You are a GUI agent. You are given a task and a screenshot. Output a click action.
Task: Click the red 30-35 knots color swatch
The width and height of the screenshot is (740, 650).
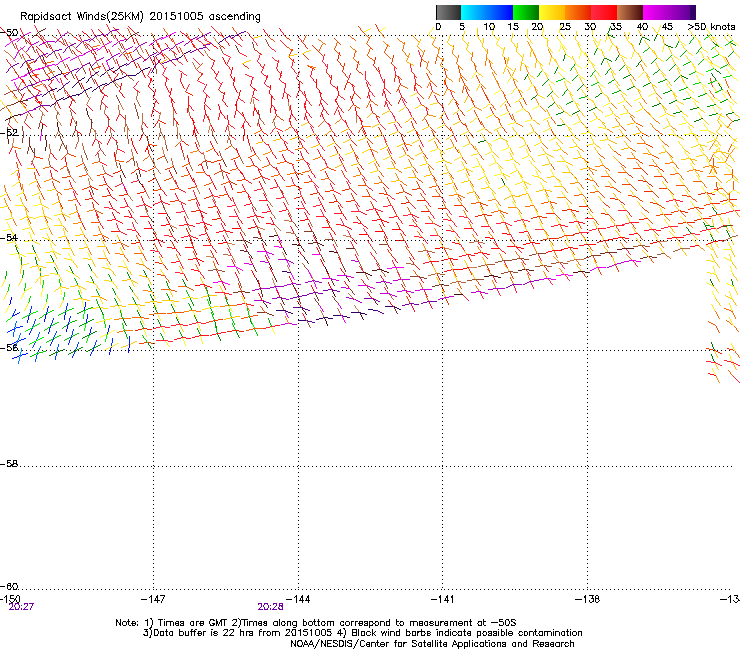604,12
